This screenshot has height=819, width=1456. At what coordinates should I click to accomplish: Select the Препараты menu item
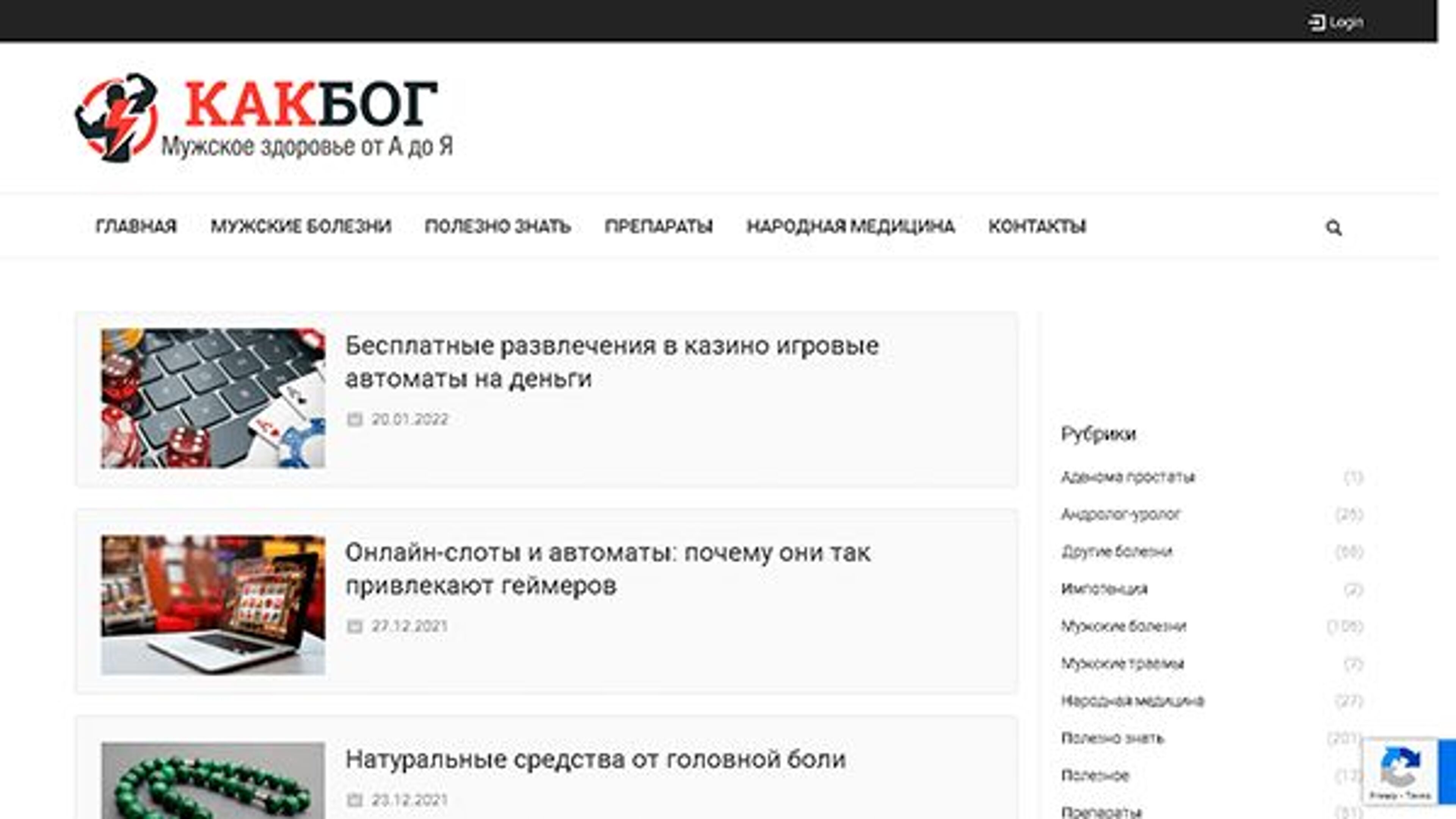click(659, 227)
